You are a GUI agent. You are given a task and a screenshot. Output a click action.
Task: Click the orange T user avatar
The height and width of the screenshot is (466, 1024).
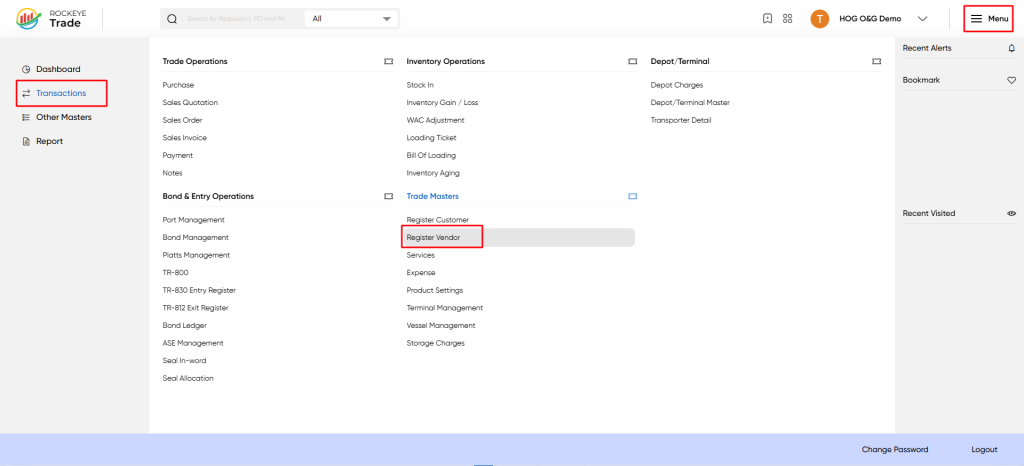(820, 19)
